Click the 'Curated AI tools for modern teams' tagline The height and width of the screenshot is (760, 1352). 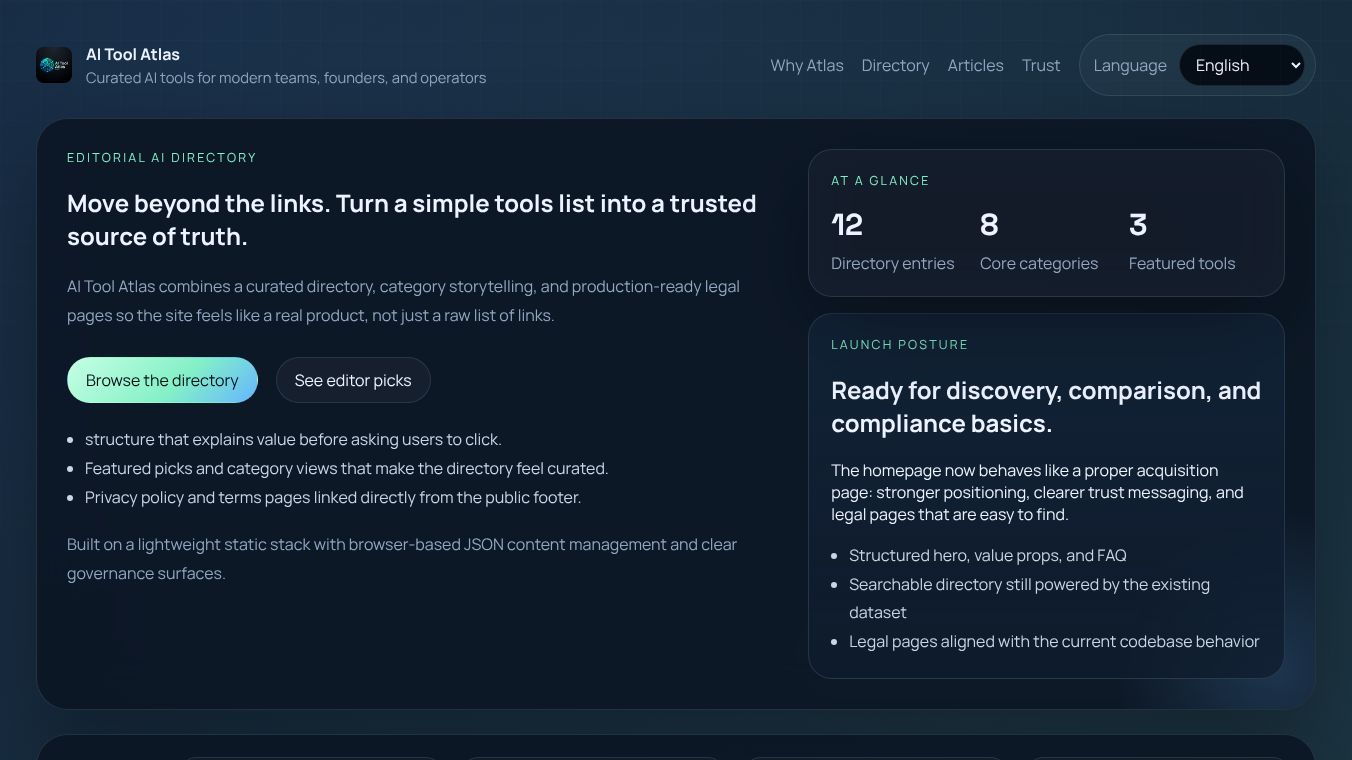pyautogui.click(x=286, y=78)
